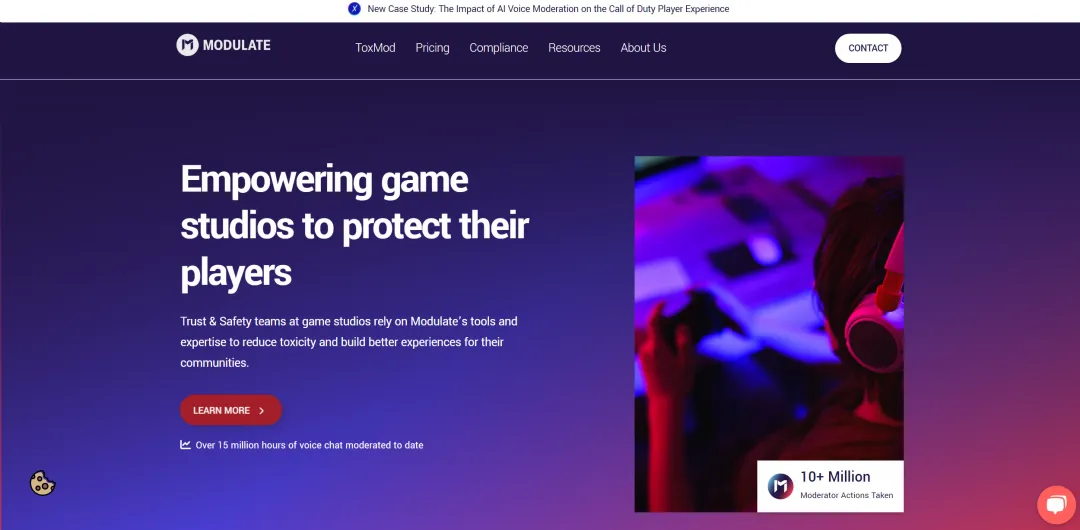
Task: Close the case study banner with the X icon
Action: coord(354,9)
